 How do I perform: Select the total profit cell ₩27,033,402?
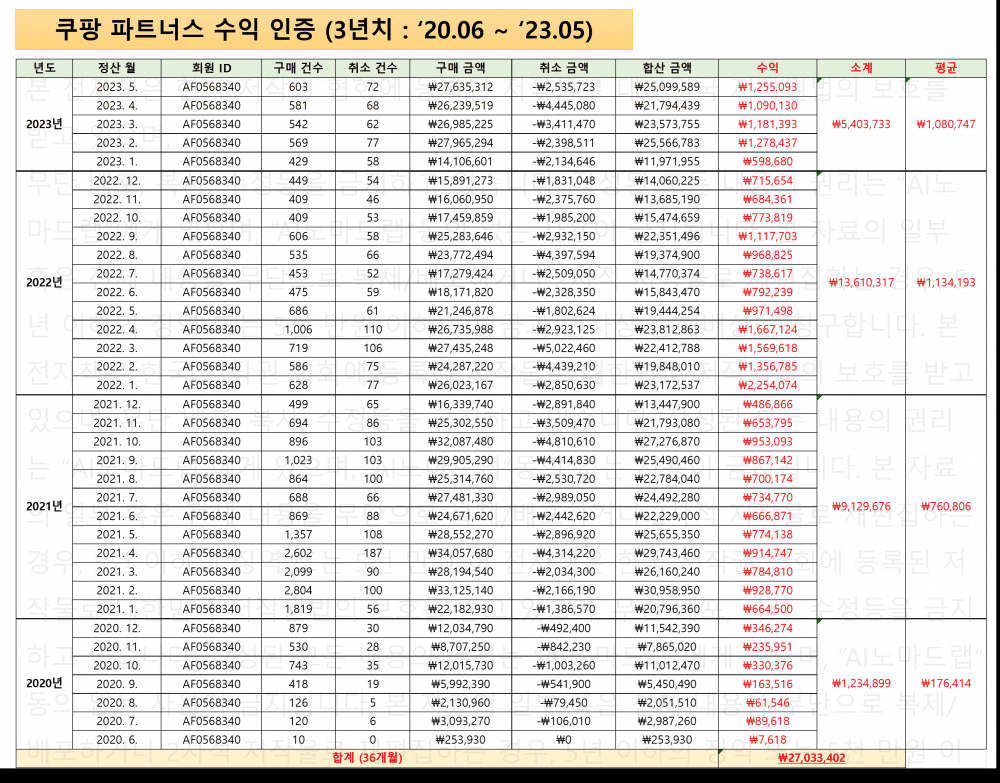click(819, 758)
